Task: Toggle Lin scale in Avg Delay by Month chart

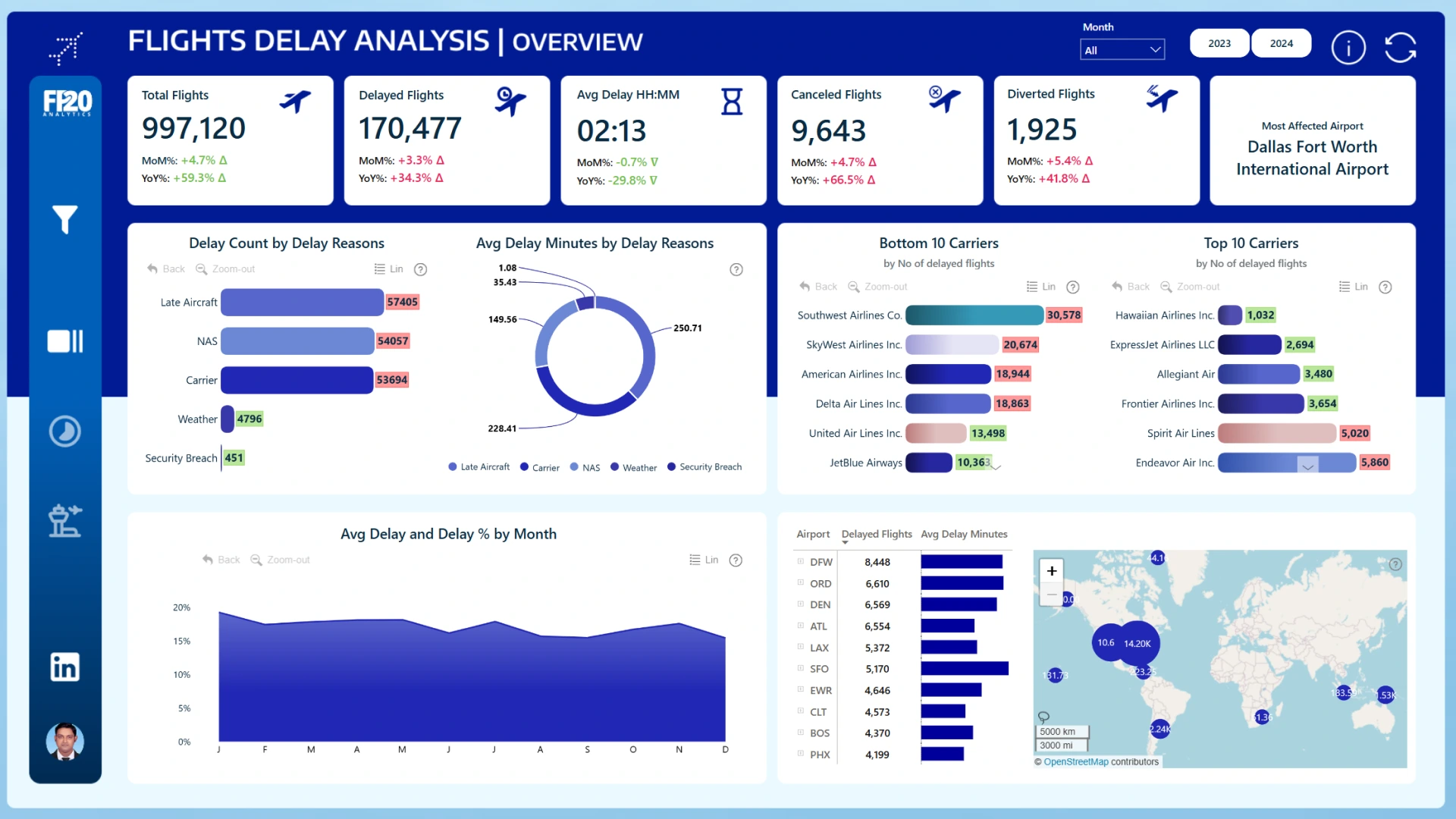Action: click(x=704, y=560)
